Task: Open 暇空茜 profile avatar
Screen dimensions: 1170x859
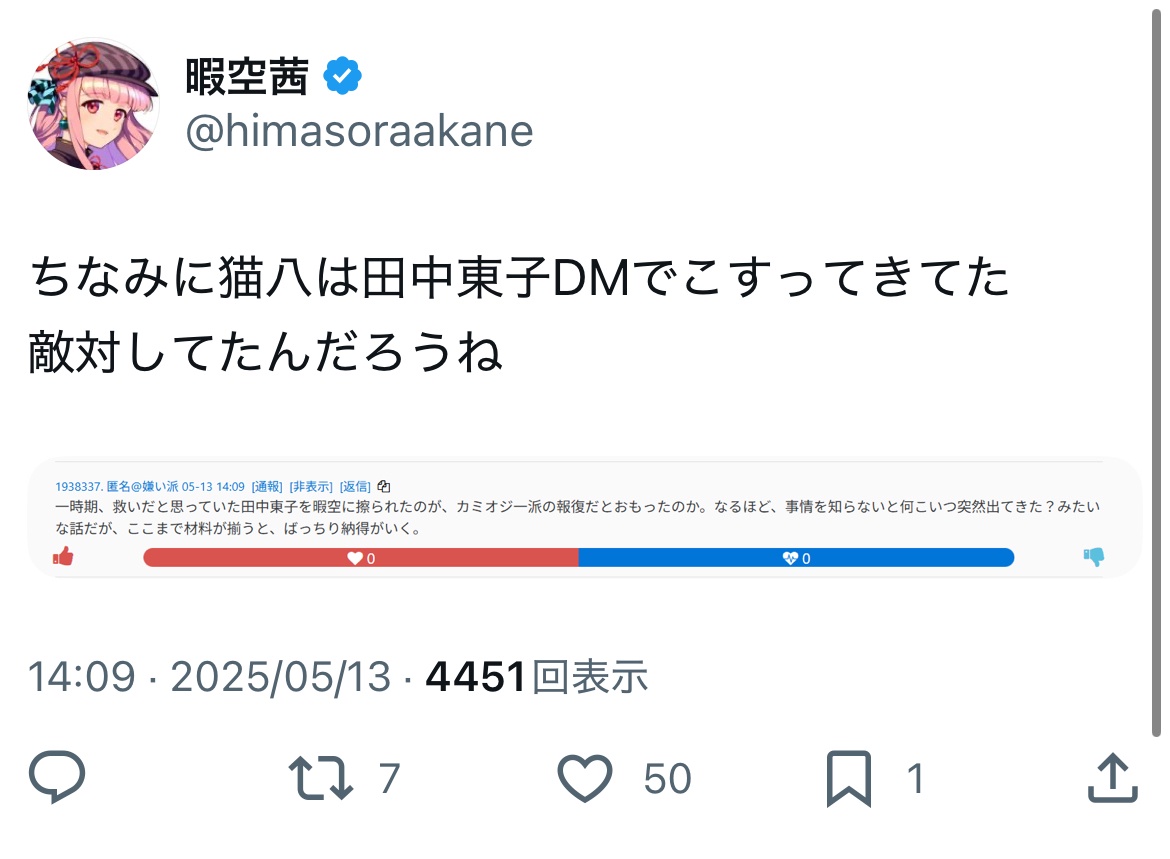Action: click(93, 104)
